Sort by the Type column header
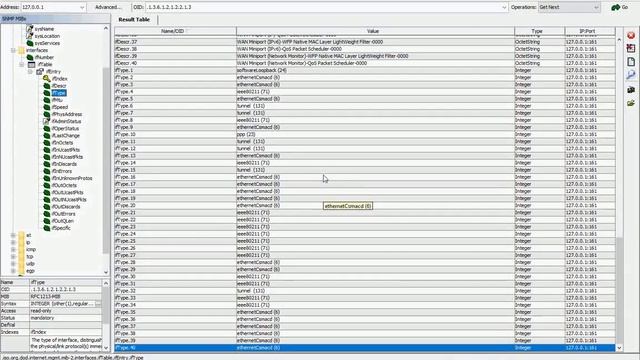The image size is (640, 360). tap(539, 31)
